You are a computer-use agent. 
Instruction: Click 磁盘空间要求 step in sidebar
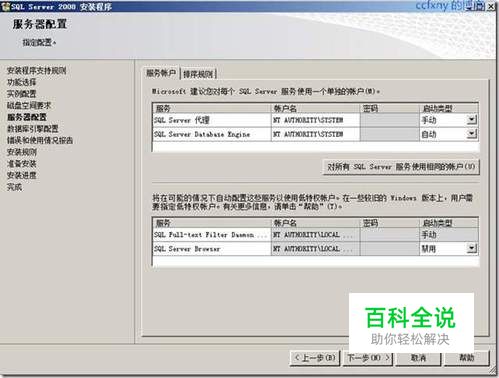pos(29,105)
